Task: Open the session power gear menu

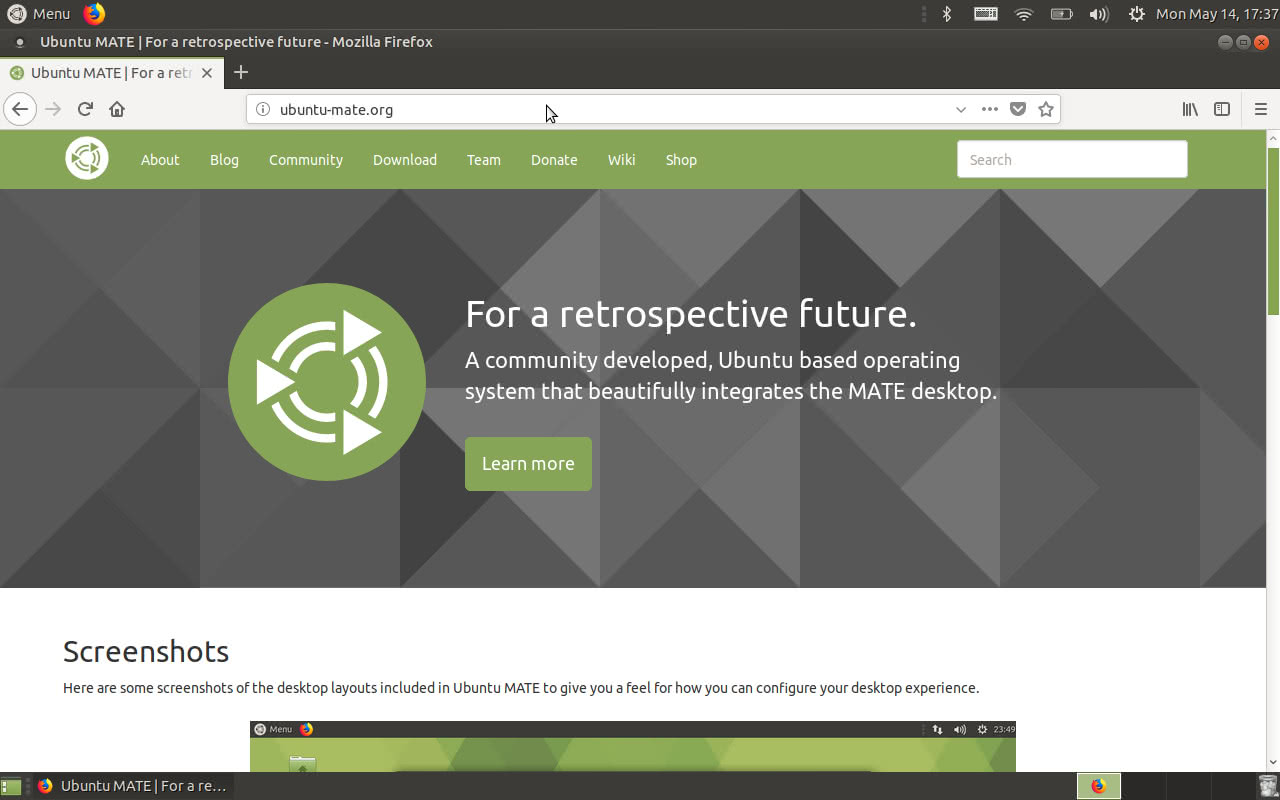Action: pos(1136,14)
